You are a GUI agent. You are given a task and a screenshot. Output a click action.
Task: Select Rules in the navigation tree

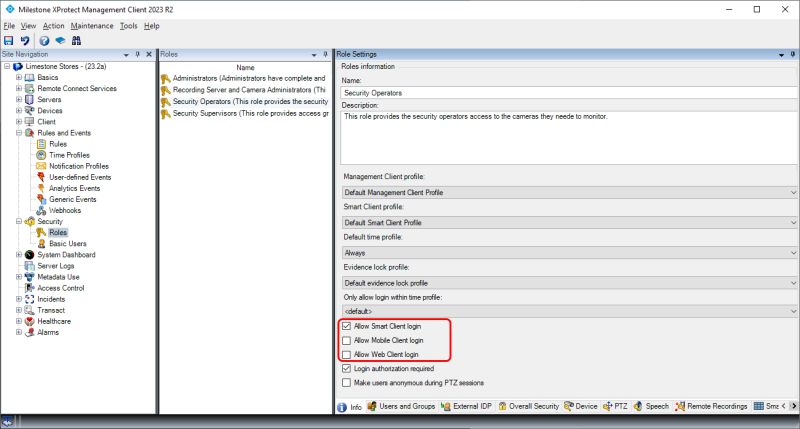pyautogui.click(x=58, y=144)
